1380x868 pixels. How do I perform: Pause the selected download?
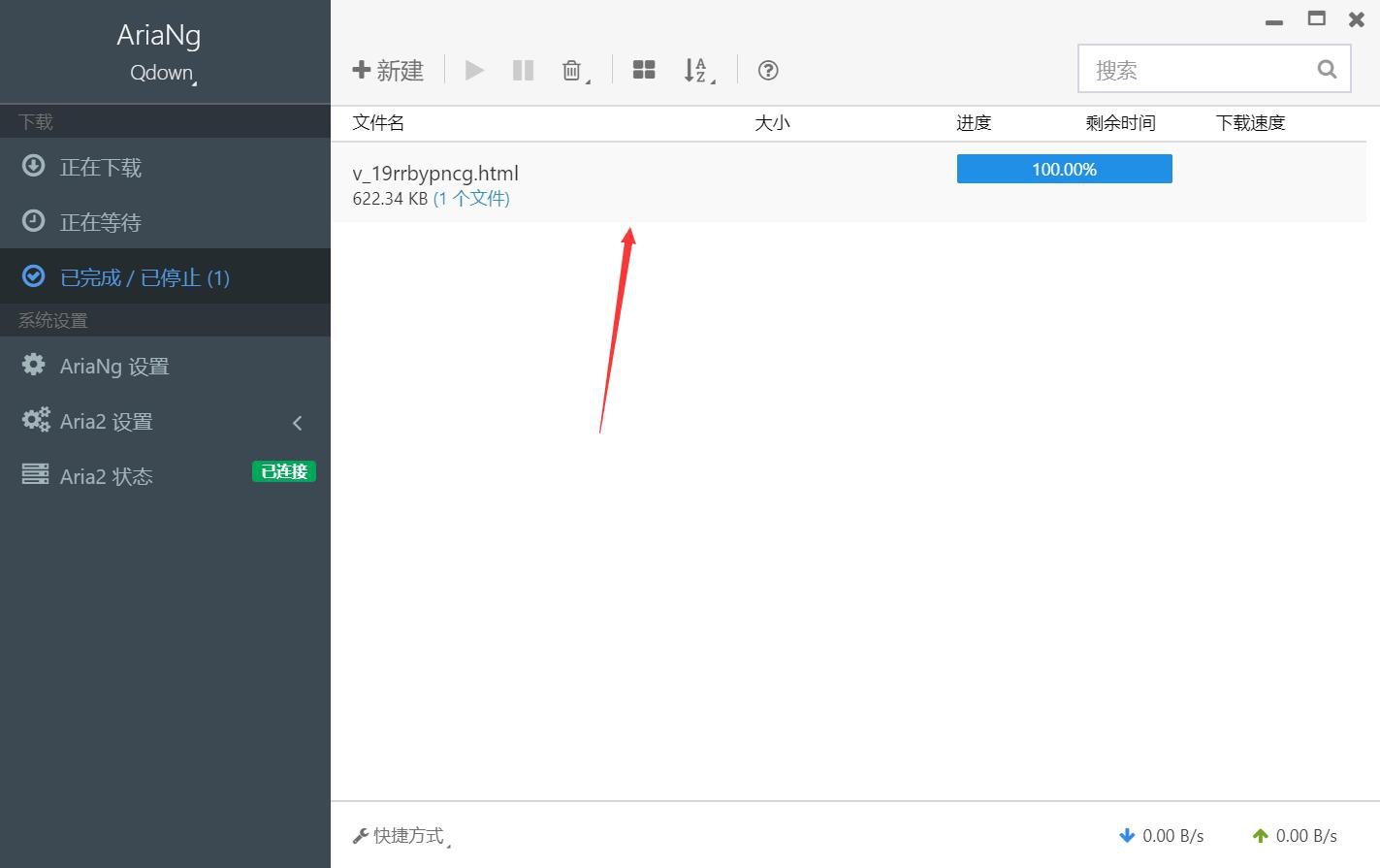pos(523,69)
